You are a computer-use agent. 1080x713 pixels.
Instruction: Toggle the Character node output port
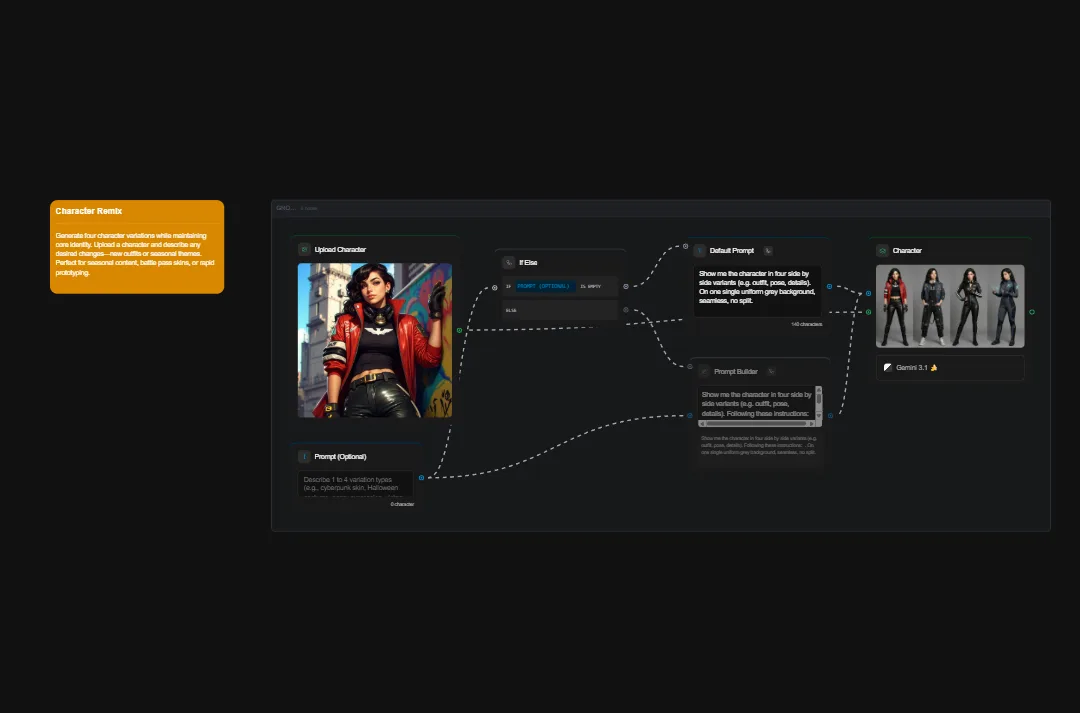1031,311
